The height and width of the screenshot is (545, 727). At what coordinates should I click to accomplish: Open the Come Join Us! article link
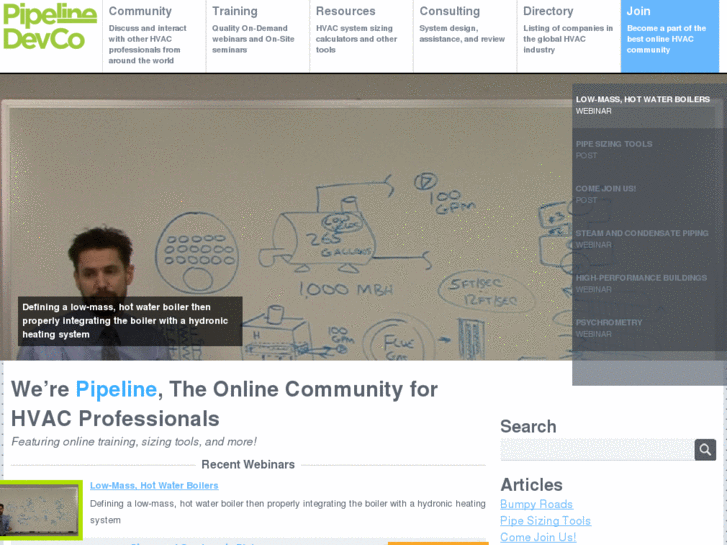click(x=538, y=538)
